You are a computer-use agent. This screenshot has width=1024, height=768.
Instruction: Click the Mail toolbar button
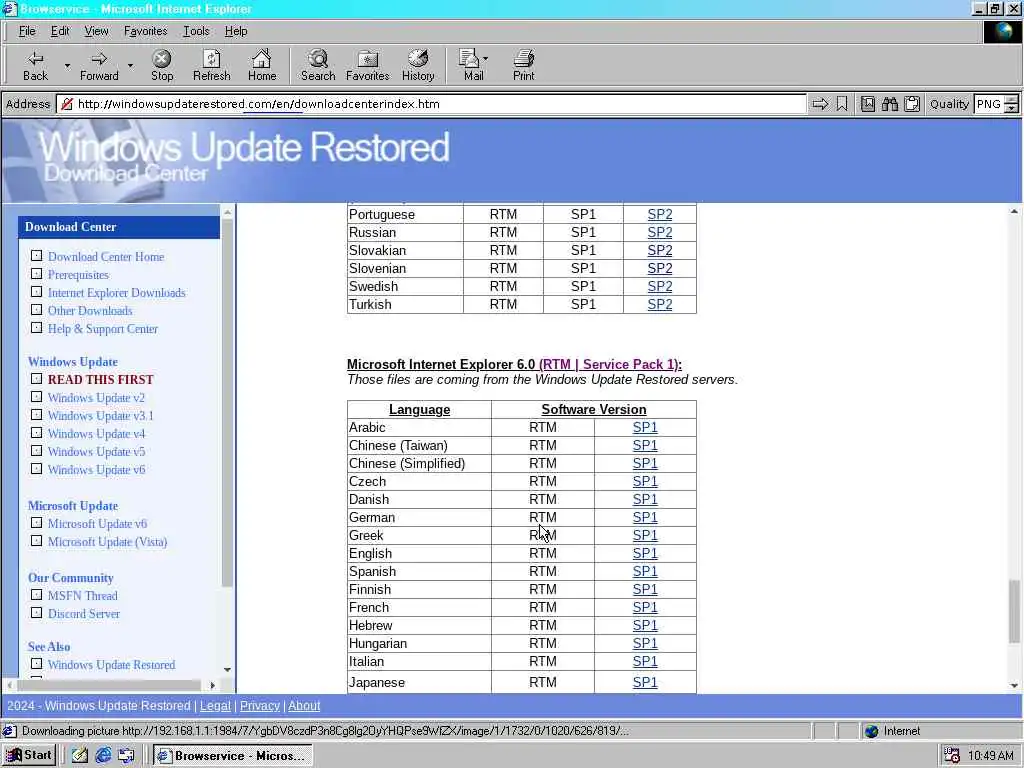[x=471, y=65]
